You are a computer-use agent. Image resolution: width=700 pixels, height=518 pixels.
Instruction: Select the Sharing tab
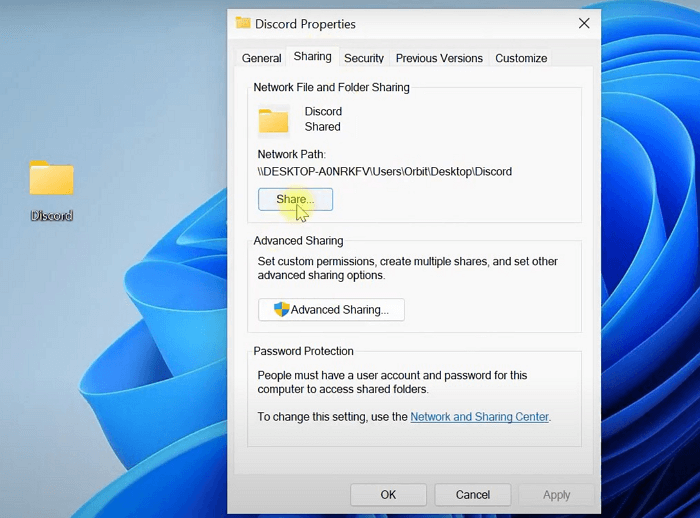[312, 57]
